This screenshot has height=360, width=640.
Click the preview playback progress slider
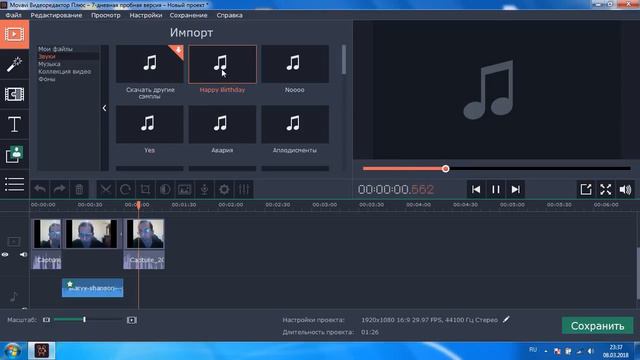[x=496, y=169]
